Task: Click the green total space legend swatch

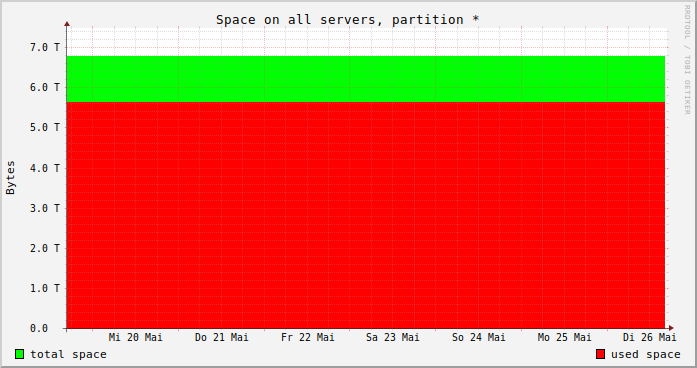Action: [20, 354]
